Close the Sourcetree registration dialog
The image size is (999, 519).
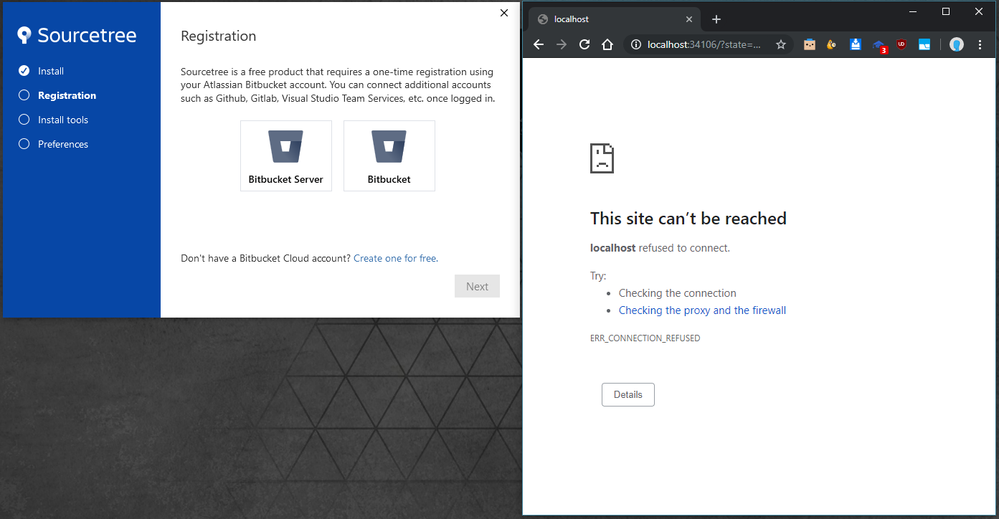click(x=504, y=13)
